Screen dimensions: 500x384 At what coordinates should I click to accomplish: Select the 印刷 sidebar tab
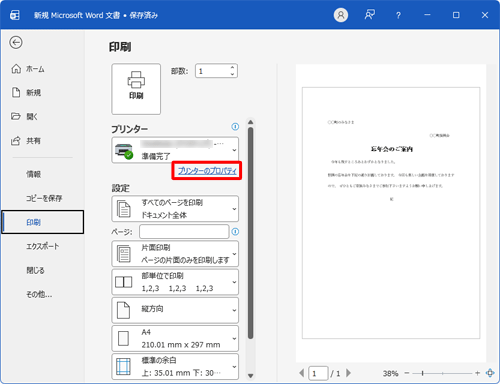(43, 222)
